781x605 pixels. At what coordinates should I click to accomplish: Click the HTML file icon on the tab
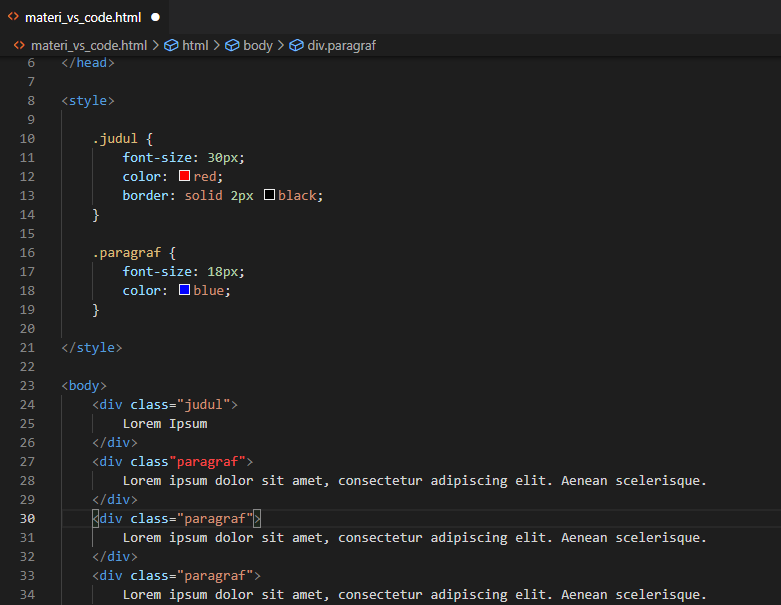(x=13, y=17)
